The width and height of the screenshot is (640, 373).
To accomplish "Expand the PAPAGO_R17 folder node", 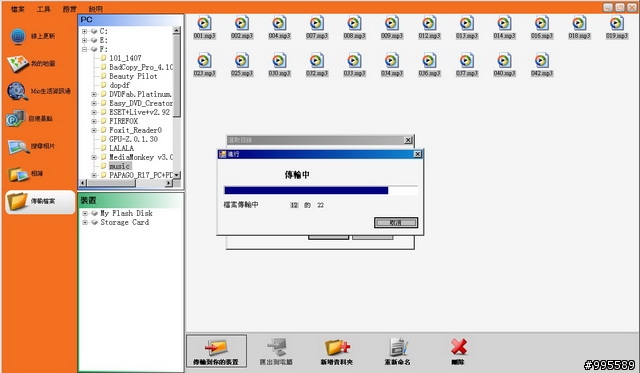I will (x=94, y=175).
